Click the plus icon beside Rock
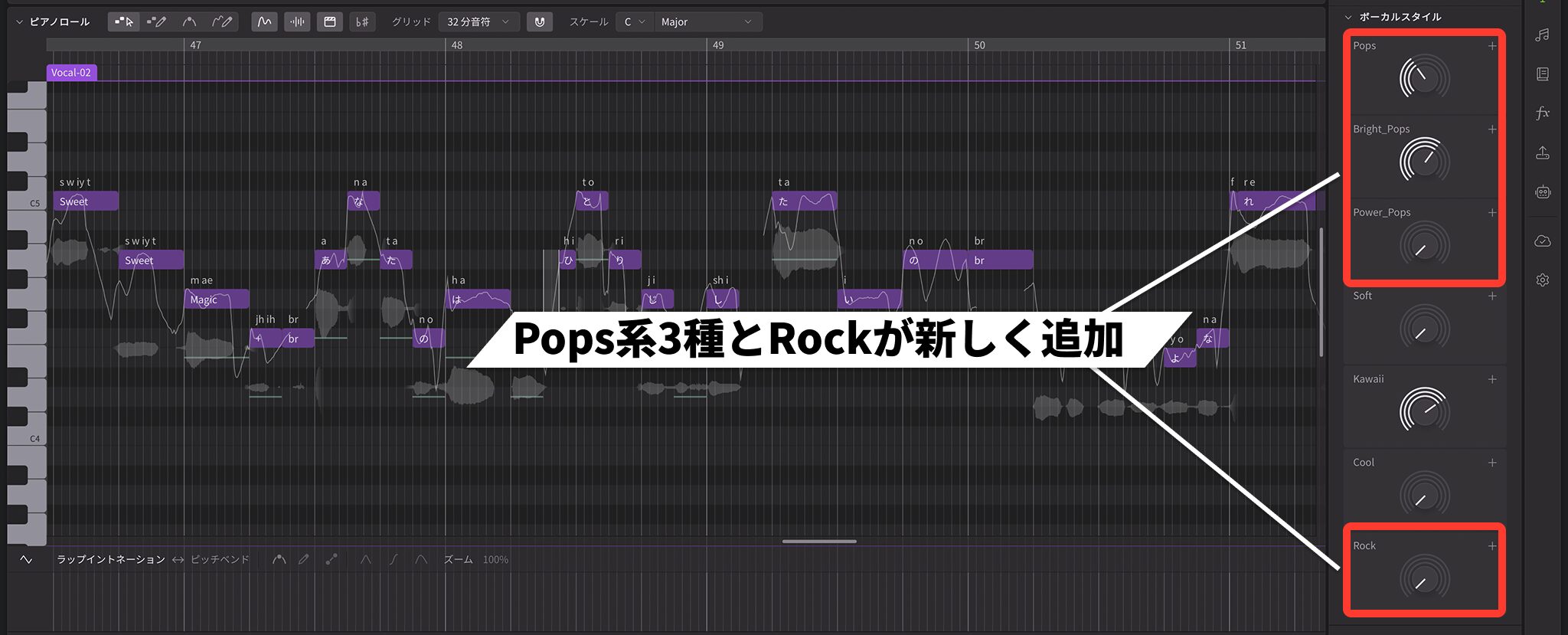The image size is (1568, 635). [1492, 546]
